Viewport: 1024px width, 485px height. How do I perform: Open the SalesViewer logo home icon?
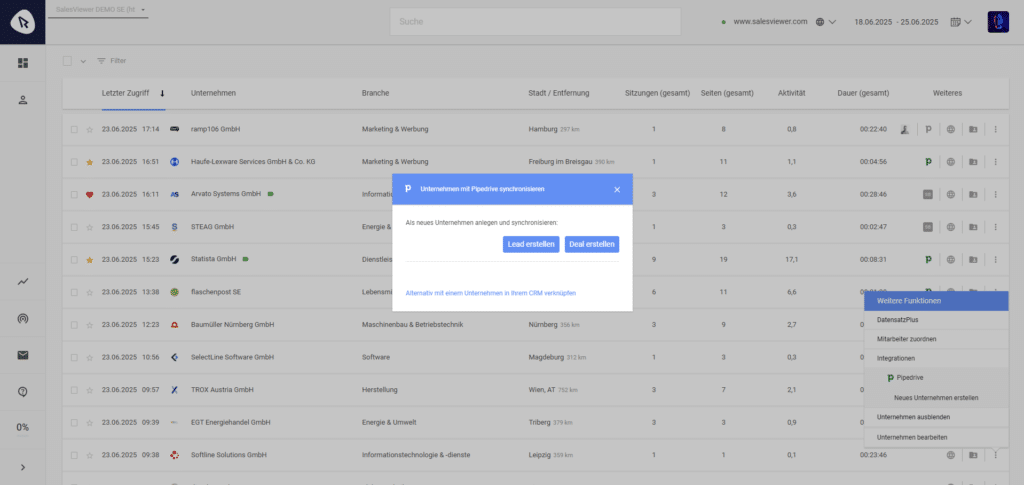pos(23,22)
